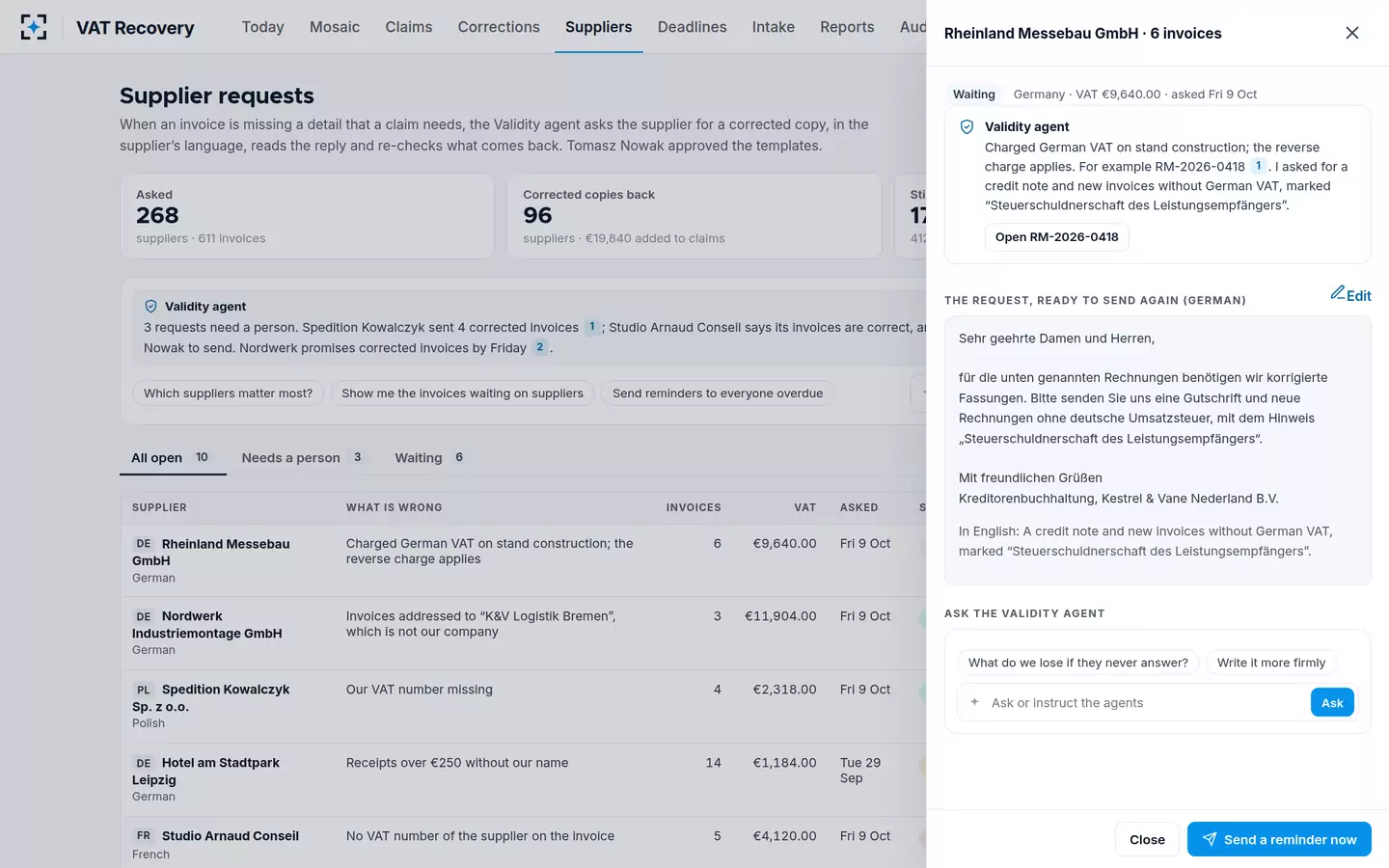Open the Hotel am Stadtpark Leipzig row

pos(523,780)
